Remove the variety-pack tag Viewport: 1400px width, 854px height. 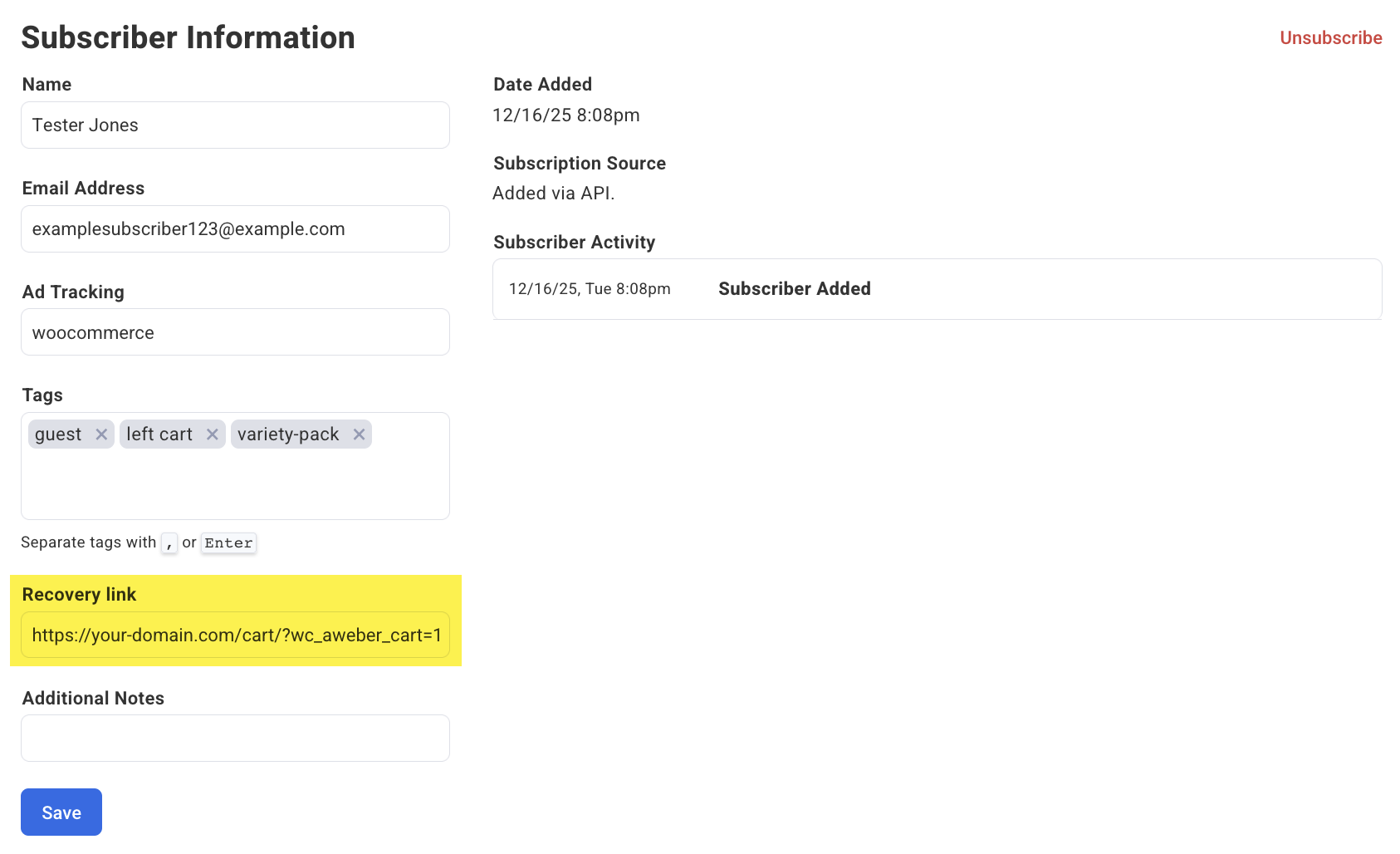359,434
